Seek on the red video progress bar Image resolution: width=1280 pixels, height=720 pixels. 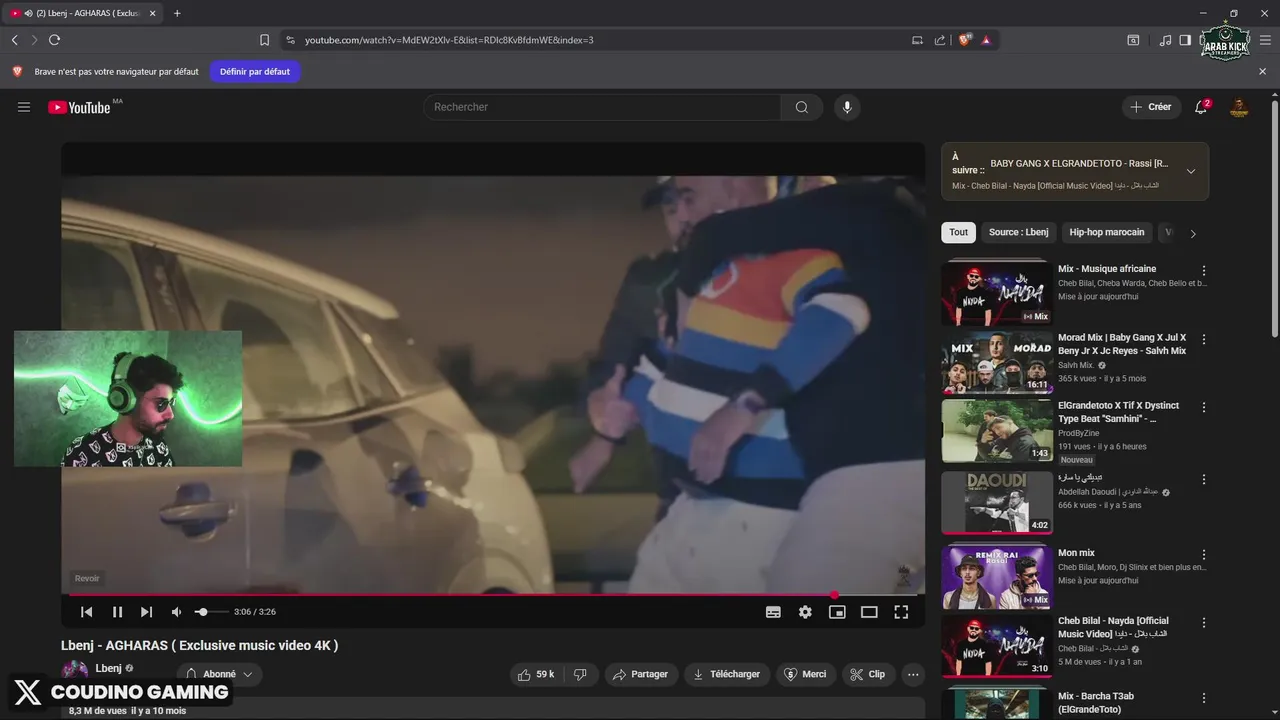click(492, 595)
